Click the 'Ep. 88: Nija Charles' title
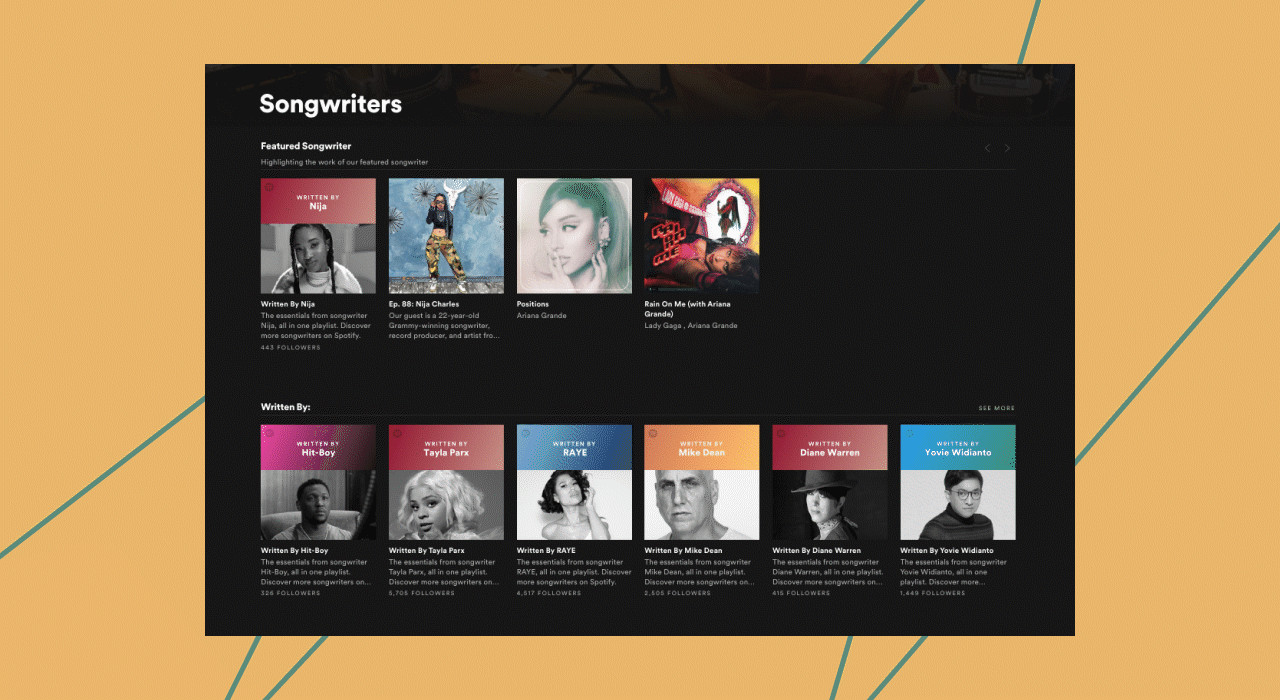1280x700 pixels. [x=424, y=304]
